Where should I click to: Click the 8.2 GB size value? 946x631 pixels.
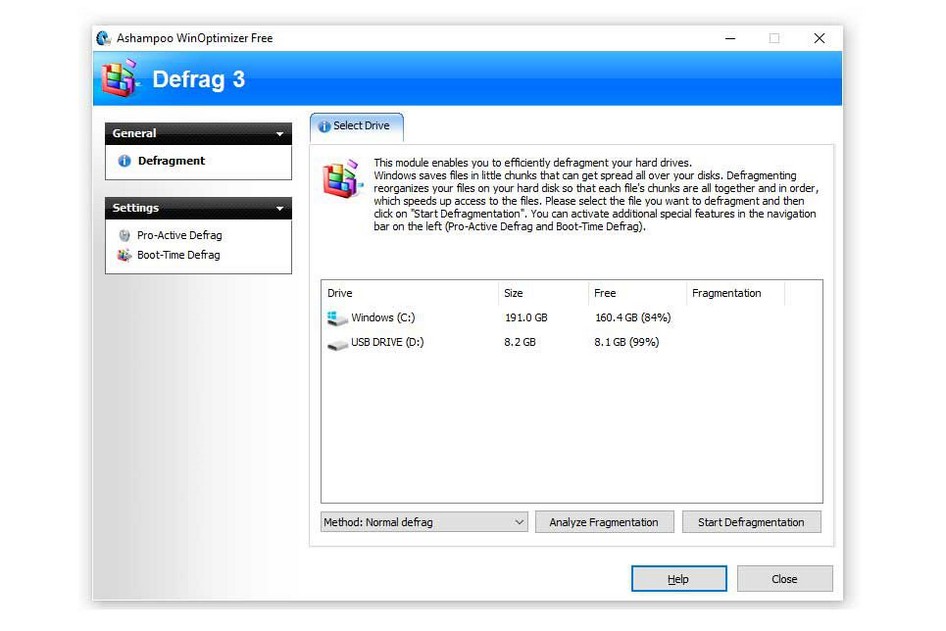coord(520,343)
